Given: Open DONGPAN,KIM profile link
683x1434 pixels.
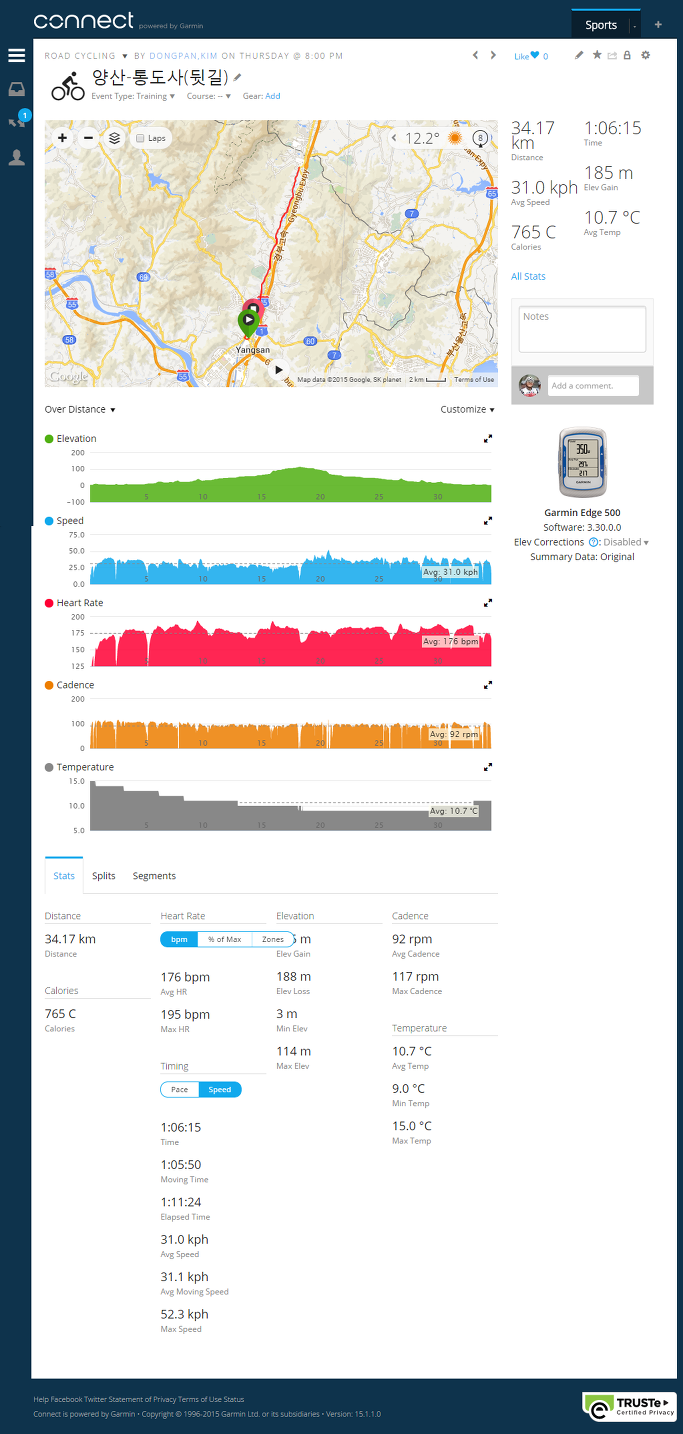Looking at the screenshot, I should pyautogui.click(x=182, y=56).
